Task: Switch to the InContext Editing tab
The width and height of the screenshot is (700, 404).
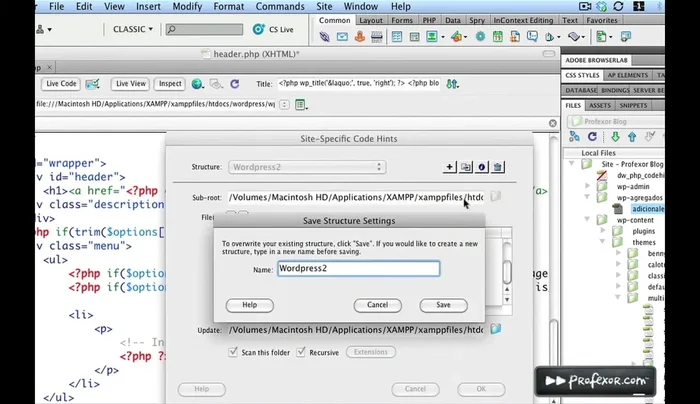Action: (523, 21)
